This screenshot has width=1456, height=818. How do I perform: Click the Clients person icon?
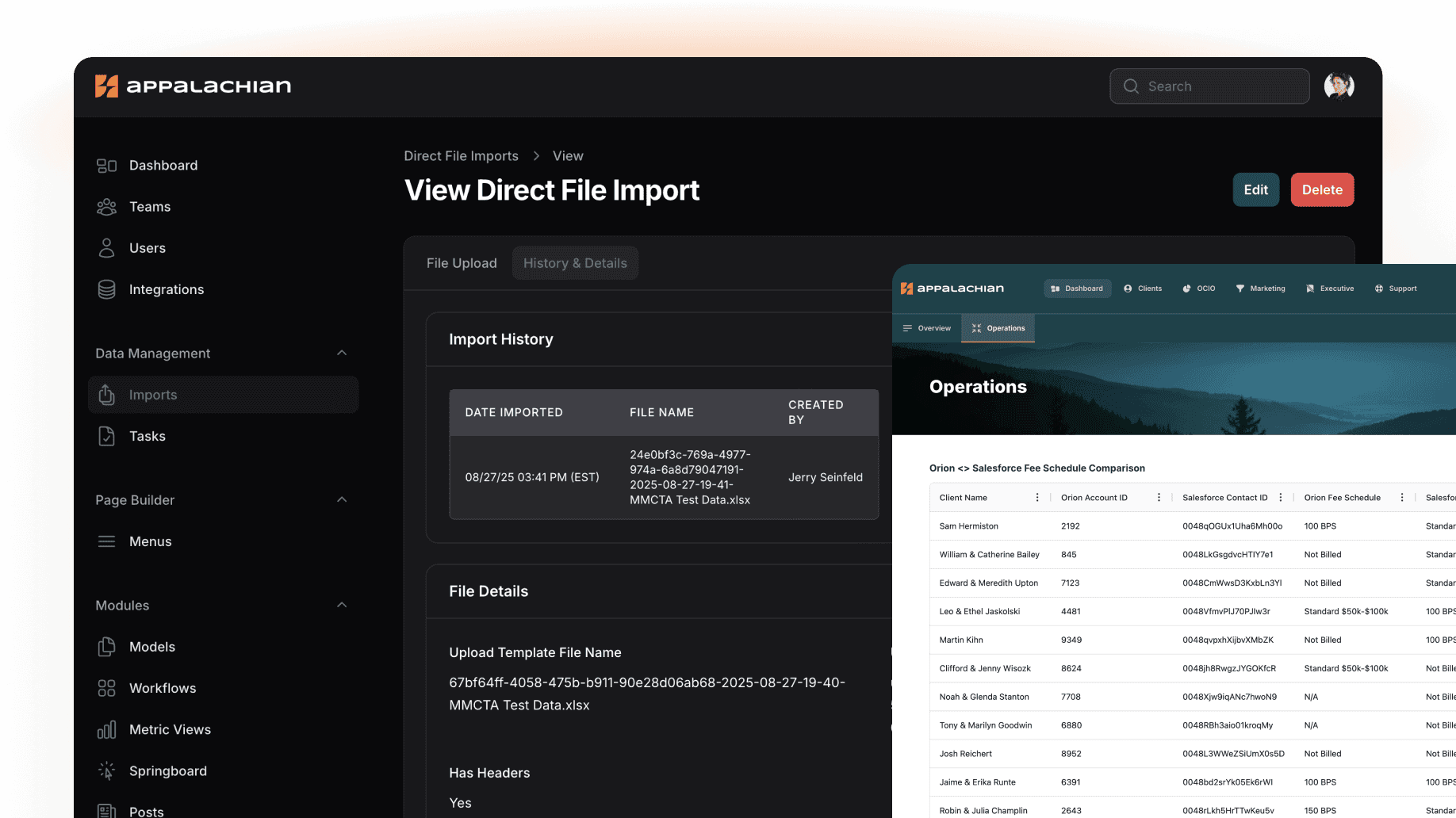[1128, 289]
